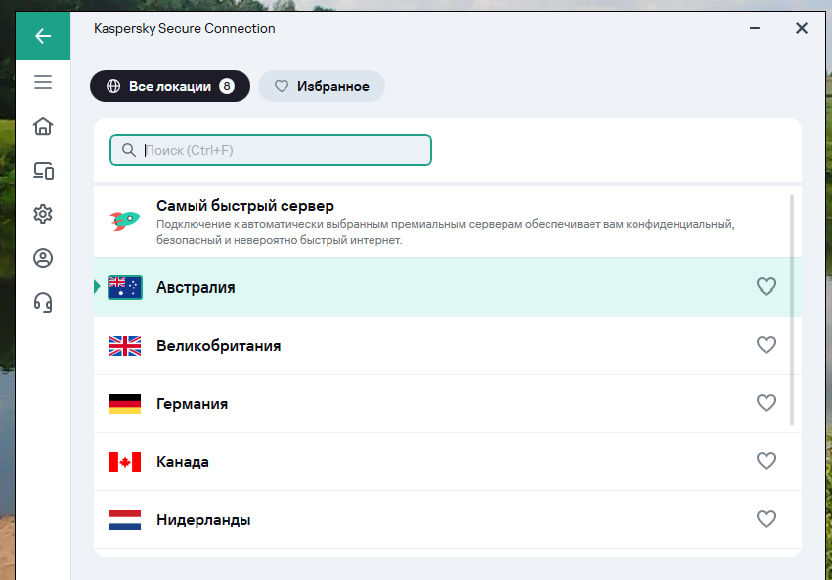Open the support headset icon

43,302
